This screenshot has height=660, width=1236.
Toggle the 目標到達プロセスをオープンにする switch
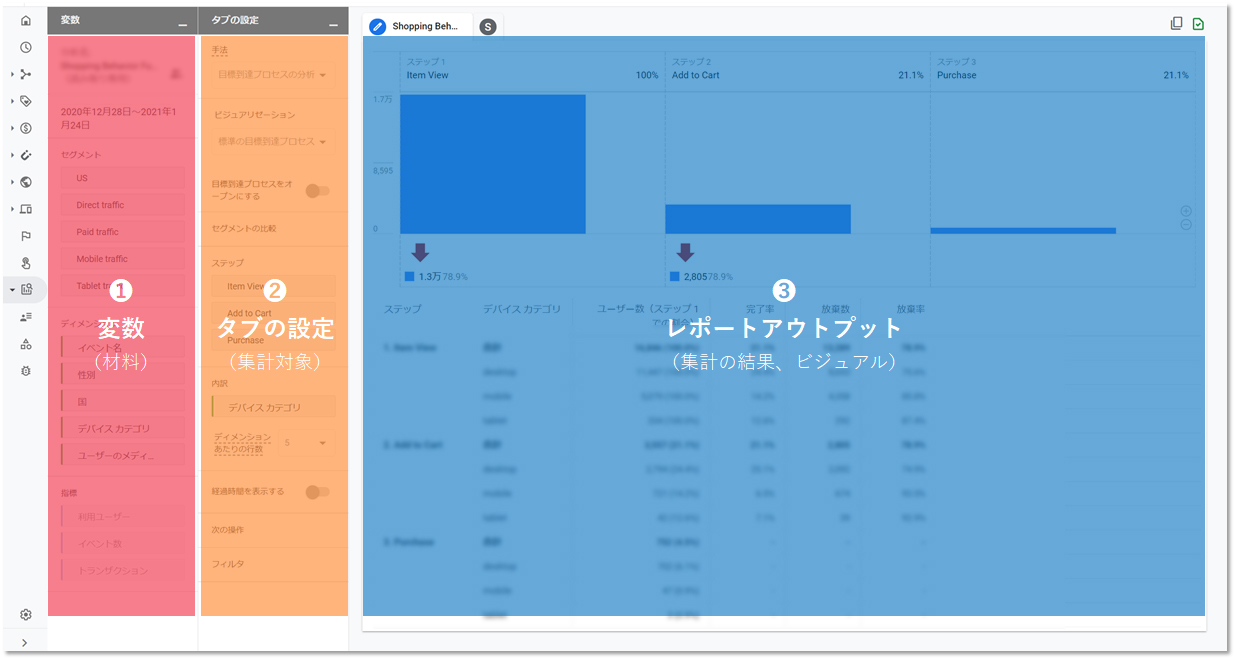(317, 190)
